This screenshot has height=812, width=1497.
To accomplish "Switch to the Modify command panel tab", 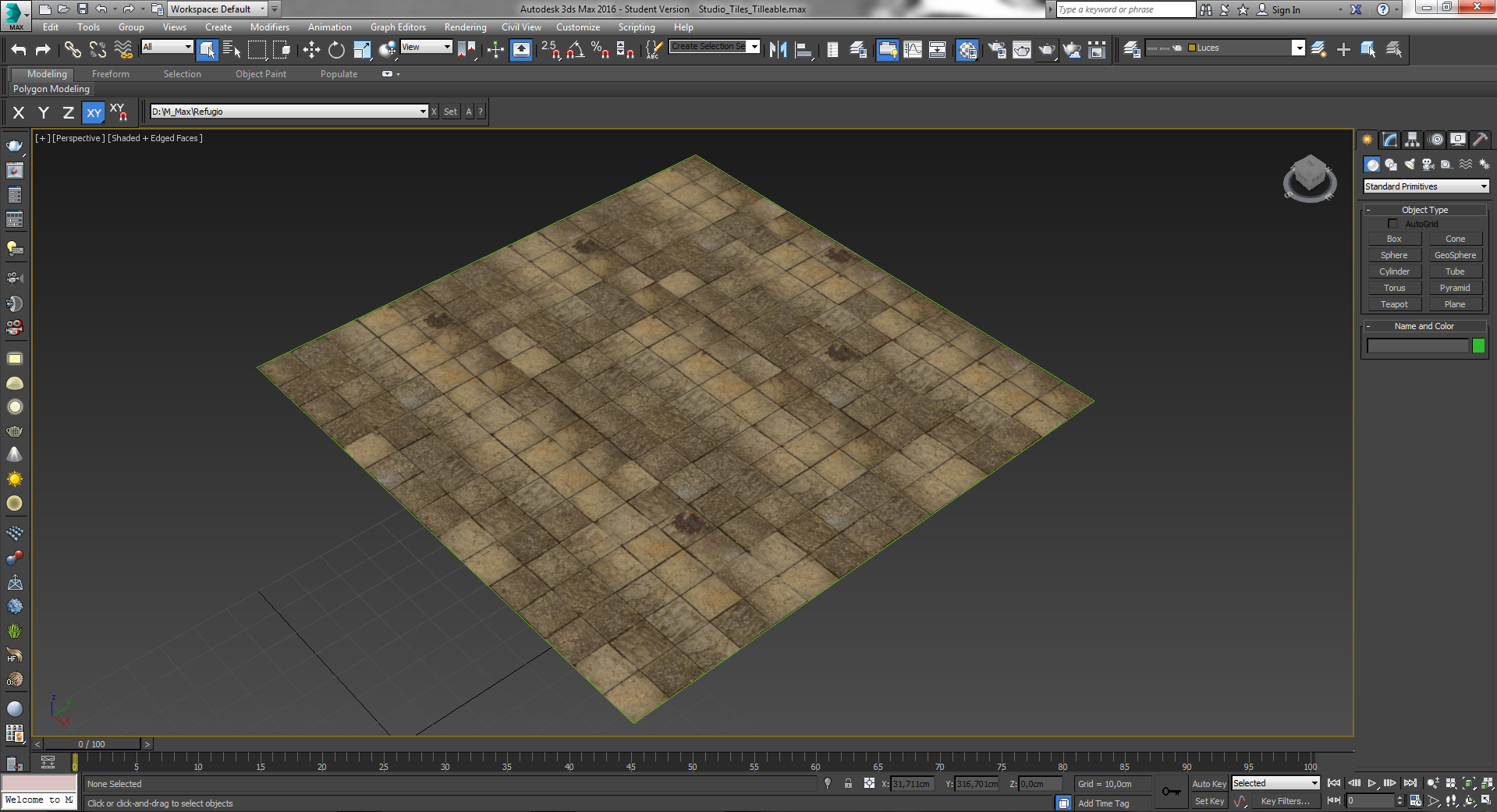I will coord(1389,140).
